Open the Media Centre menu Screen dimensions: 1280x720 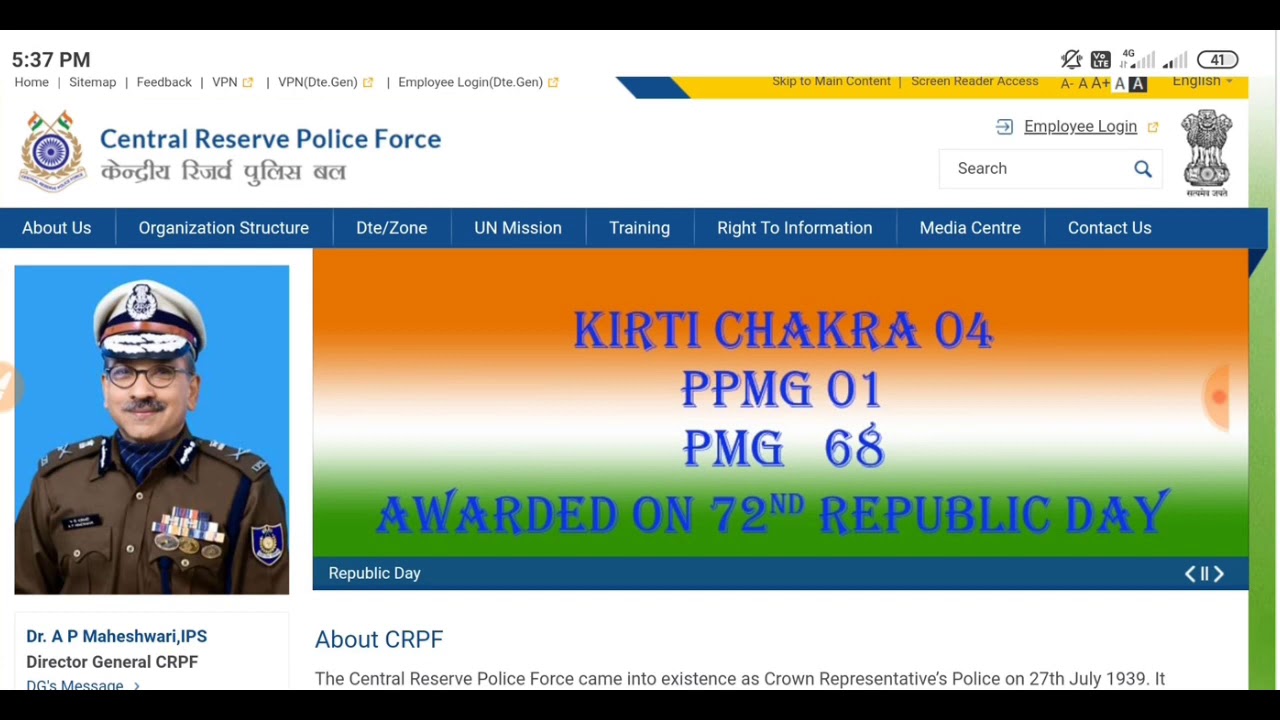pyautogui.click(x=970, y=228)
